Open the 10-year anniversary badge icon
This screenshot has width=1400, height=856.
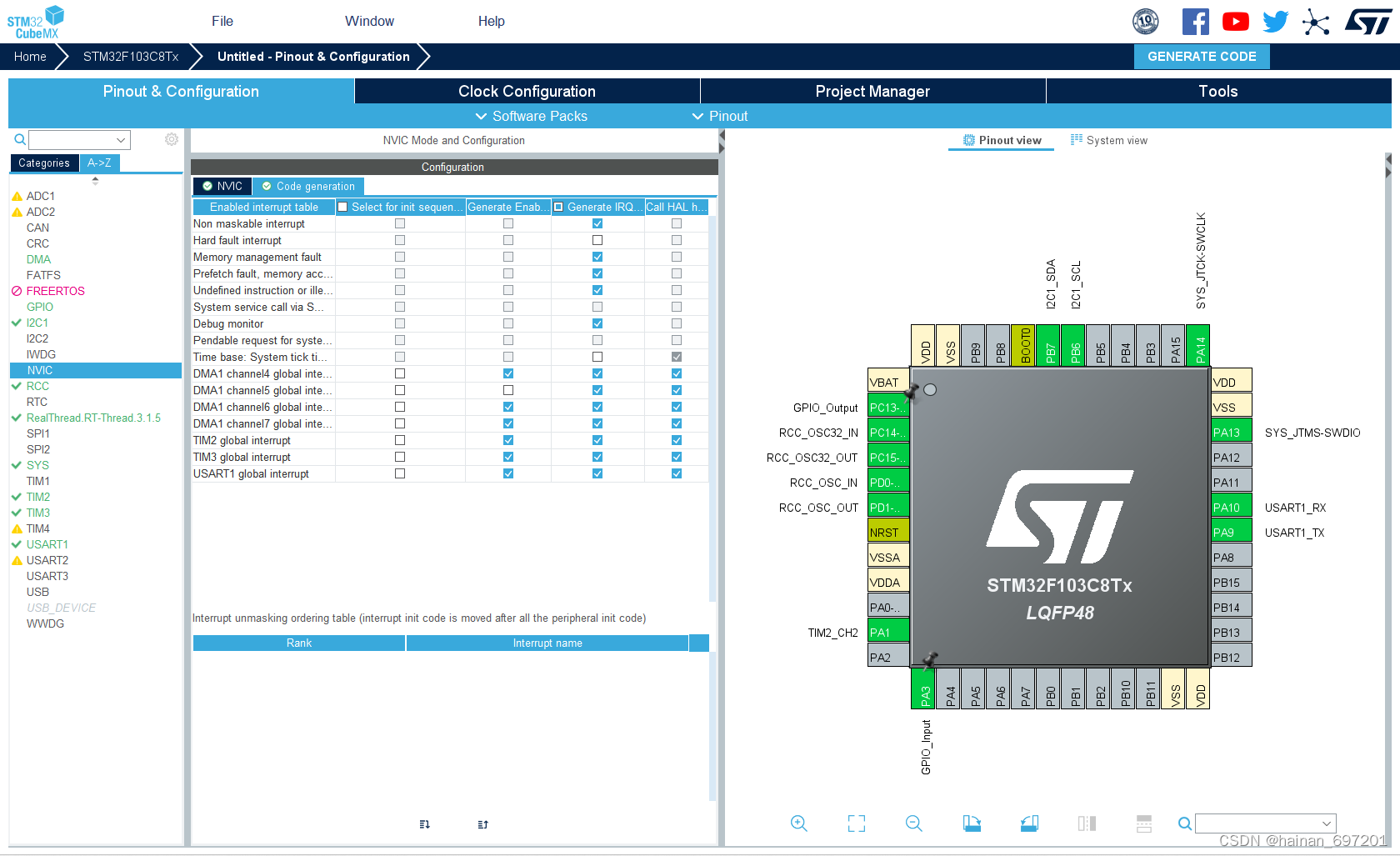tap(1146, 22)
